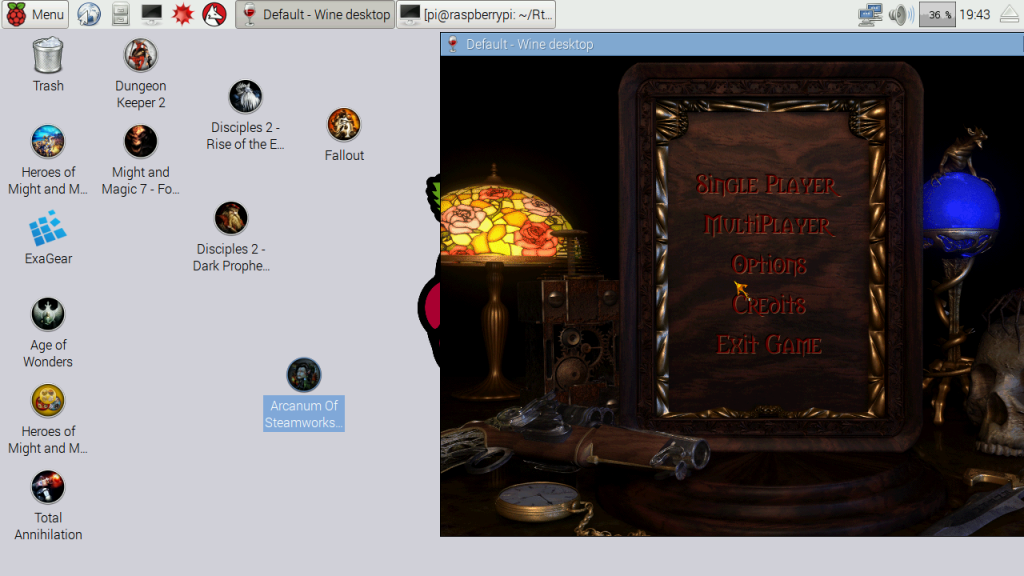Select the Total Annihilation desktop icon
The image size is (1024, 576).
click(x=48, y=487)
